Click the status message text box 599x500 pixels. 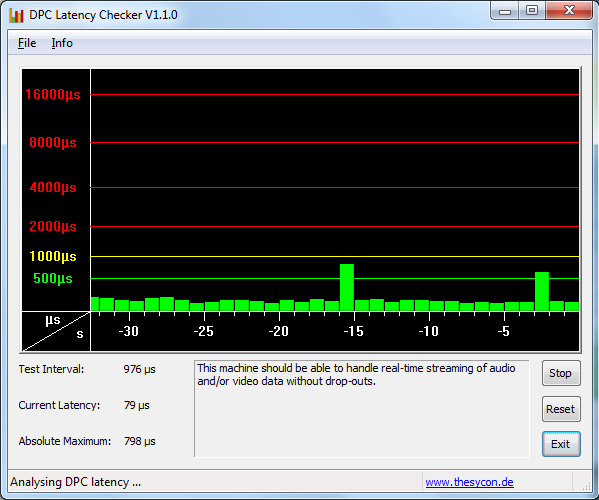pos(362,408)
